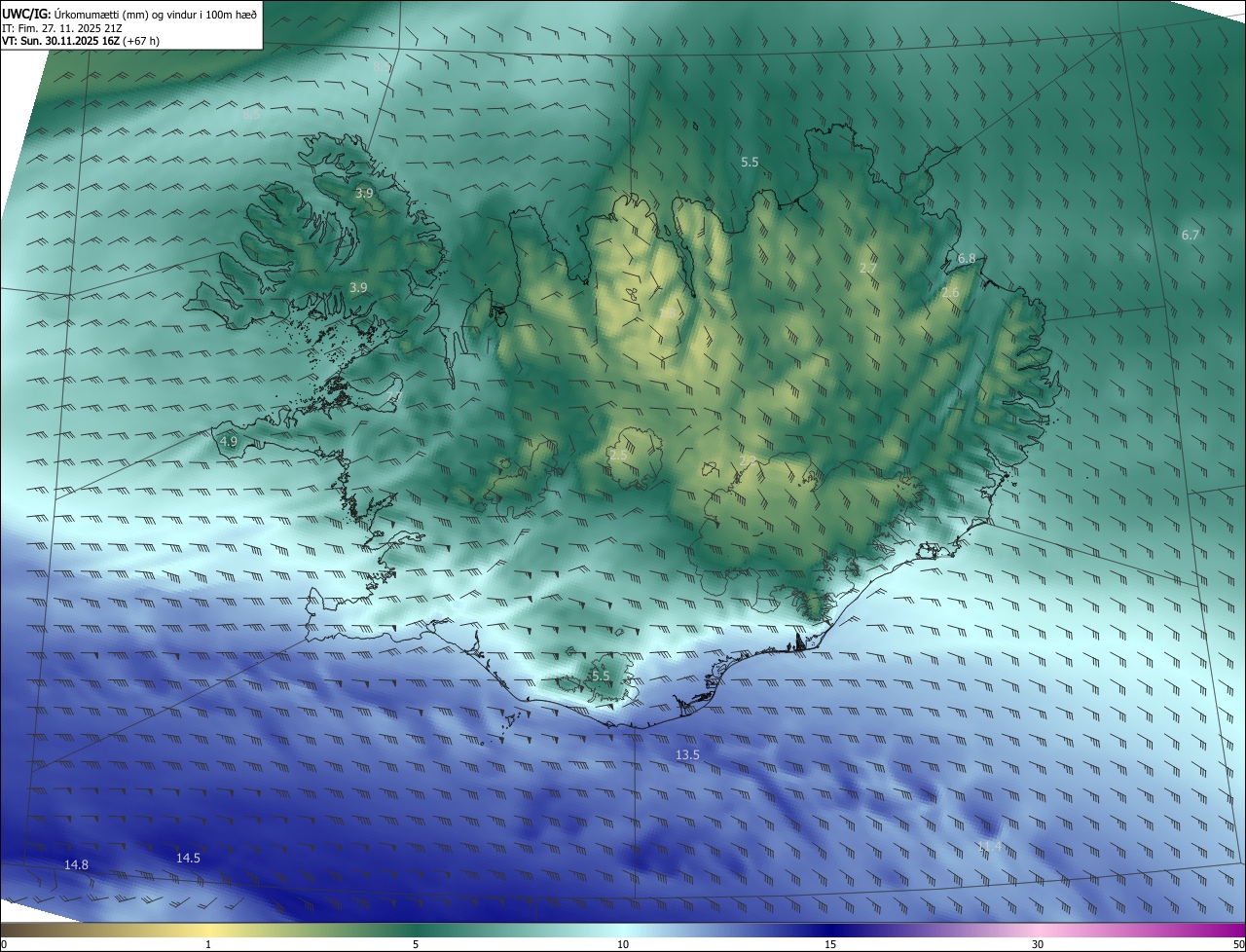Click the IT: Fim. 27. 11. 2025 21Z line

[x=62, y=27]
